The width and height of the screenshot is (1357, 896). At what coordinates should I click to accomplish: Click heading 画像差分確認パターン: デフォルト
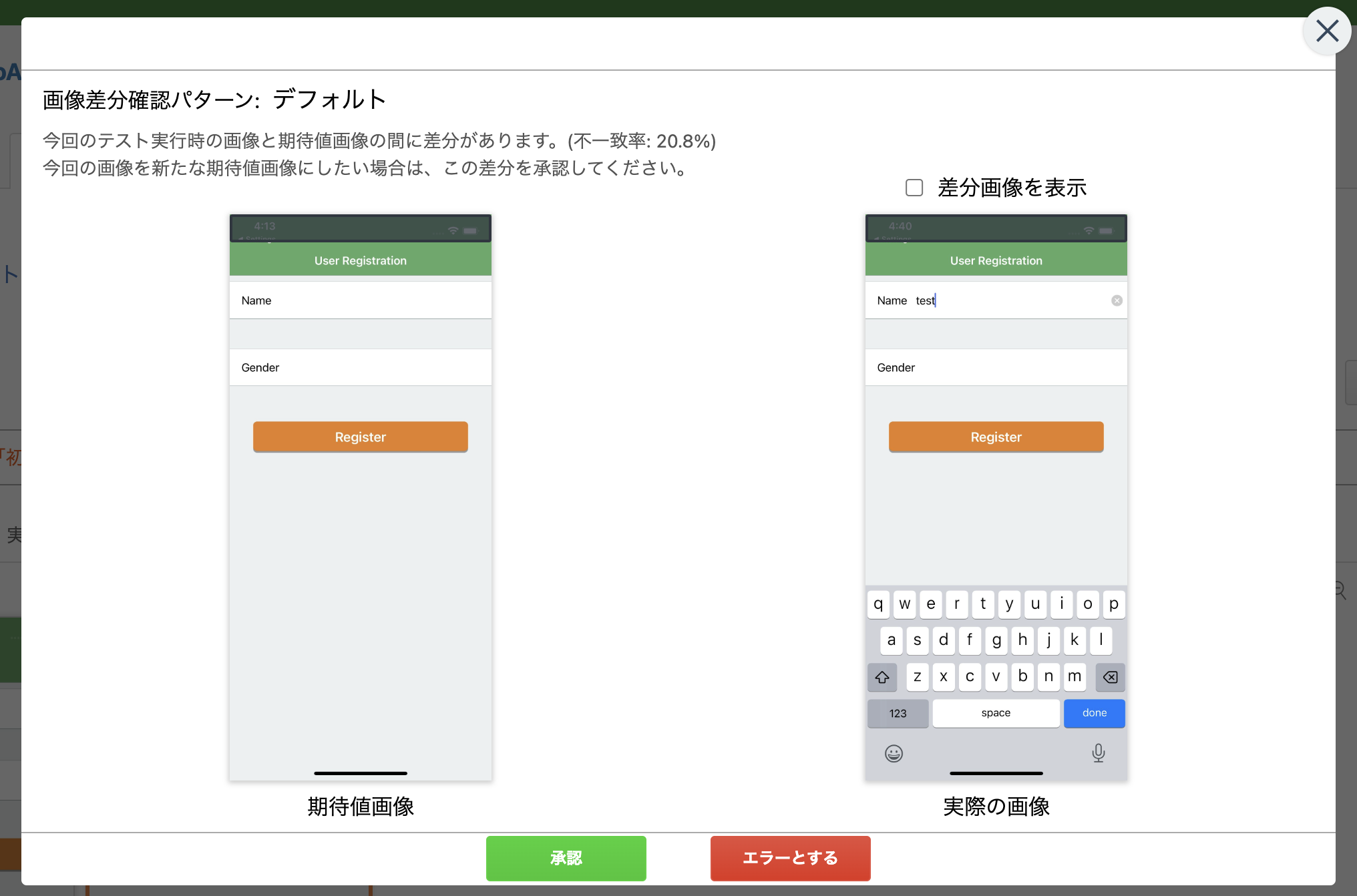(x=214, y=99)
